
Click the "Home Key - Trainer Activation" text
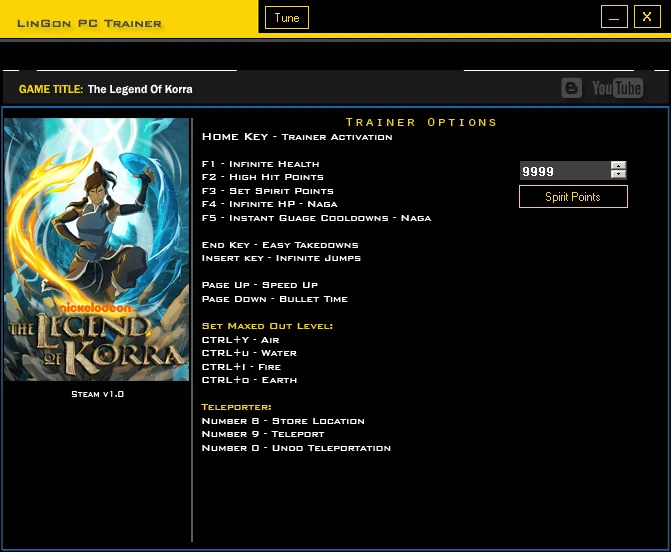tap(297, 137)
